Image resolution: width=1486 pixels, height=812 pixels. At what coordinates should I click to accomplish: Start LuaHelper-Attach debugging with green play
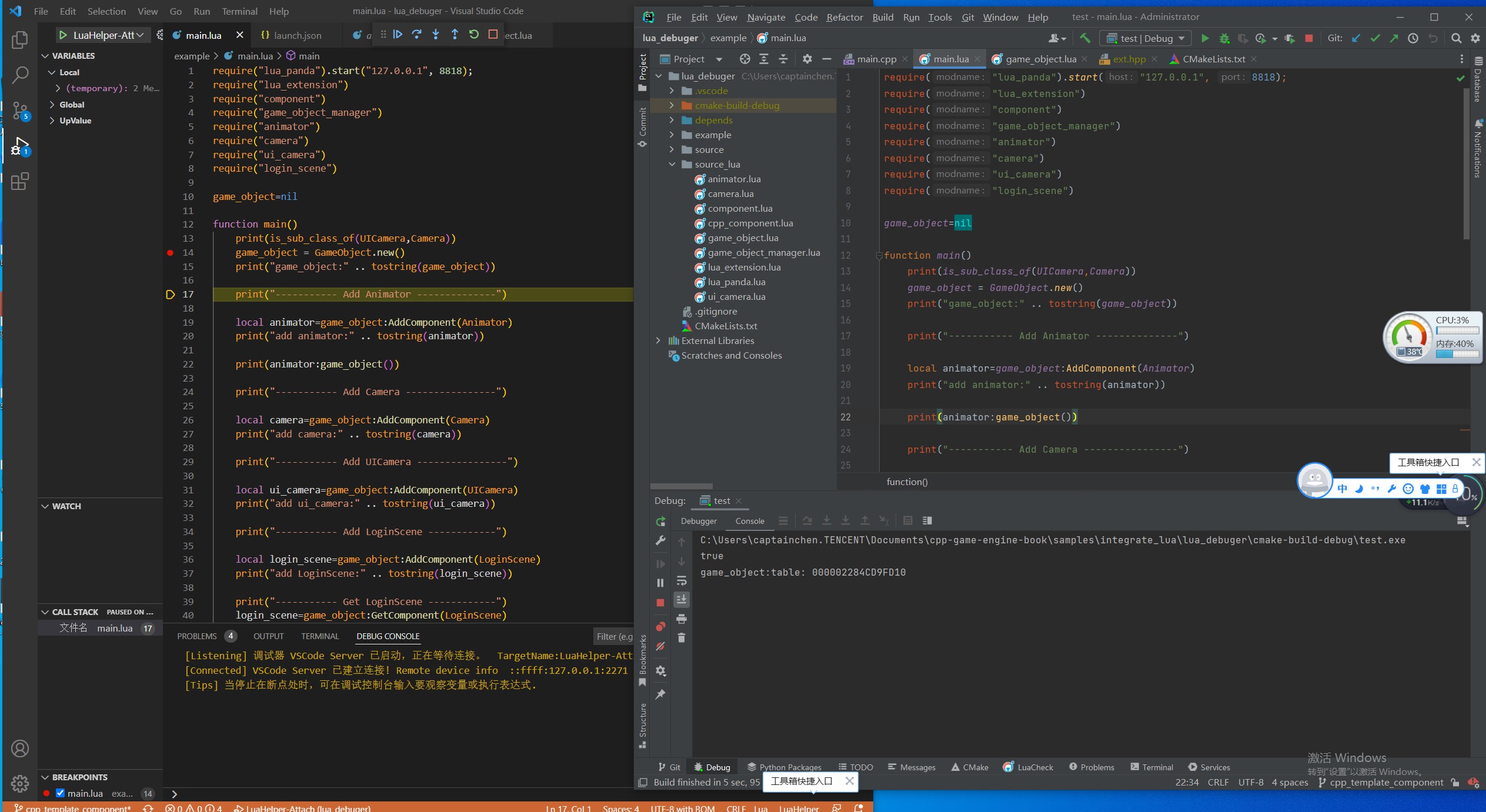tap(63, 35)
